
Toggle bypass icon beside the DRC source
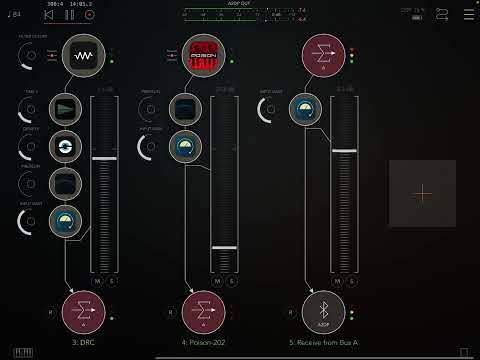pyautogui.click(x=52, y=55)
